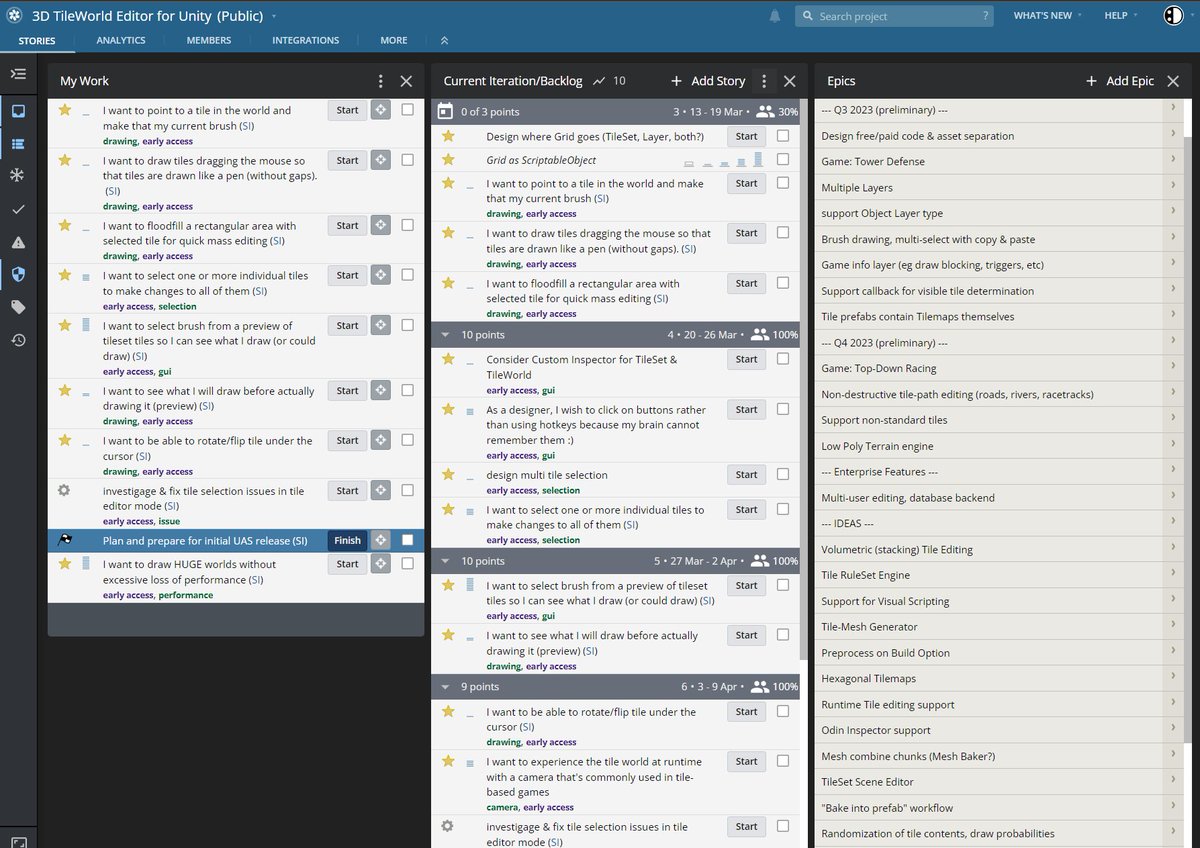The image size is (1200, 848).
Task: Open the MEMBERS tab
Action: click(209, 41)
